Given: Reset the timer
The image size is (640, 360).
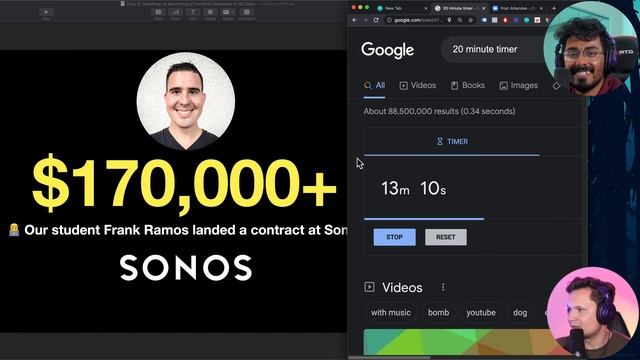Looking at the screenshot, I should [446, 237].
